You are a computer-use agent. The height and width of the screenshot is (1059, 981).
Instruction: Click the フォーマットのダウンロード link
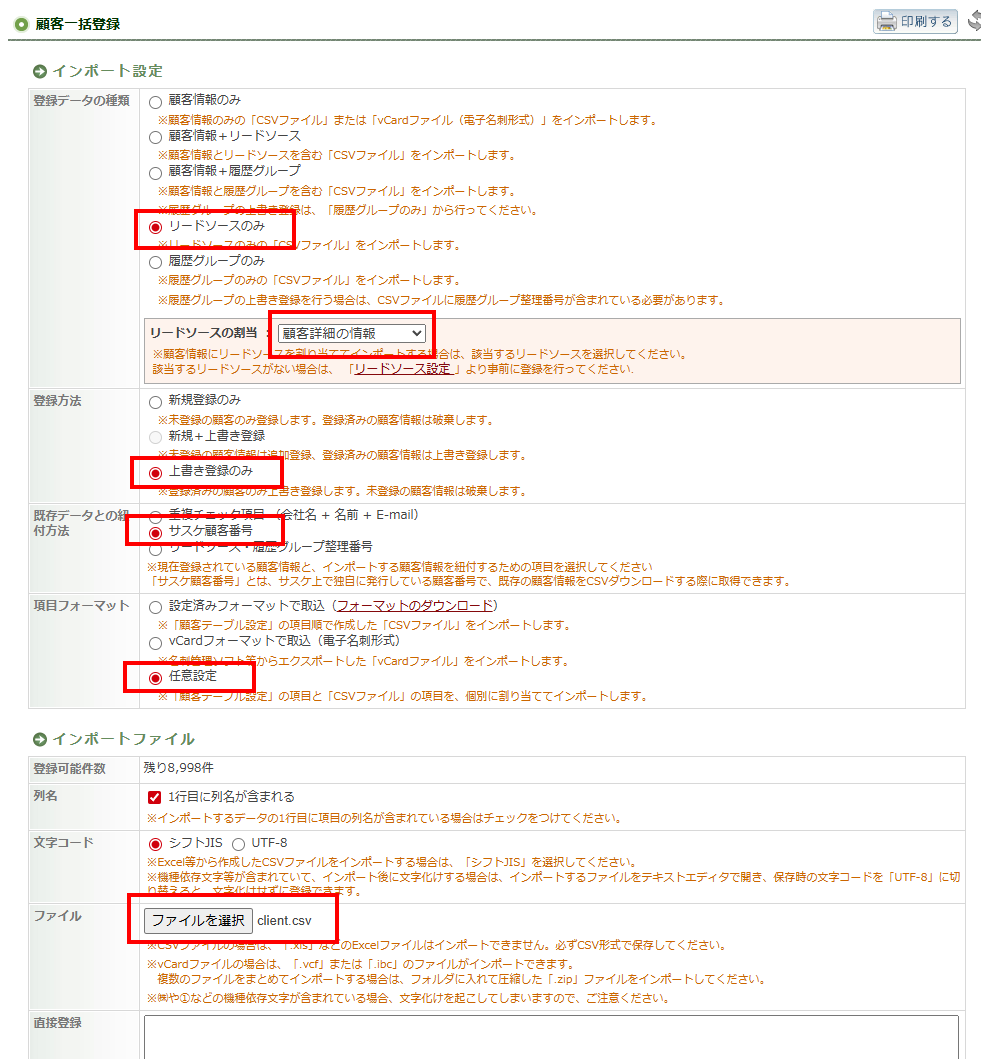click(415, 606)
